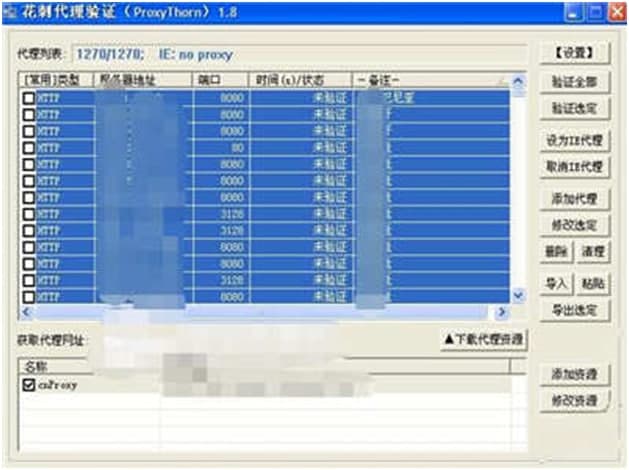Screen dimensions: 629x470
Task: Toggle the cnProxy resource checkbox
Action: point(28,385)
